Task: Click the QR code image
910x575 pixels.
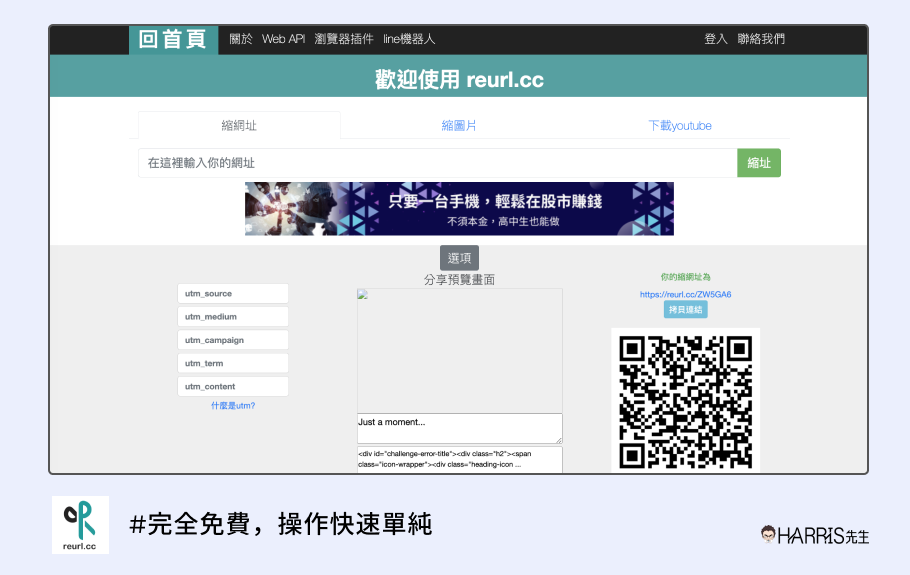Action: (685, 400)
